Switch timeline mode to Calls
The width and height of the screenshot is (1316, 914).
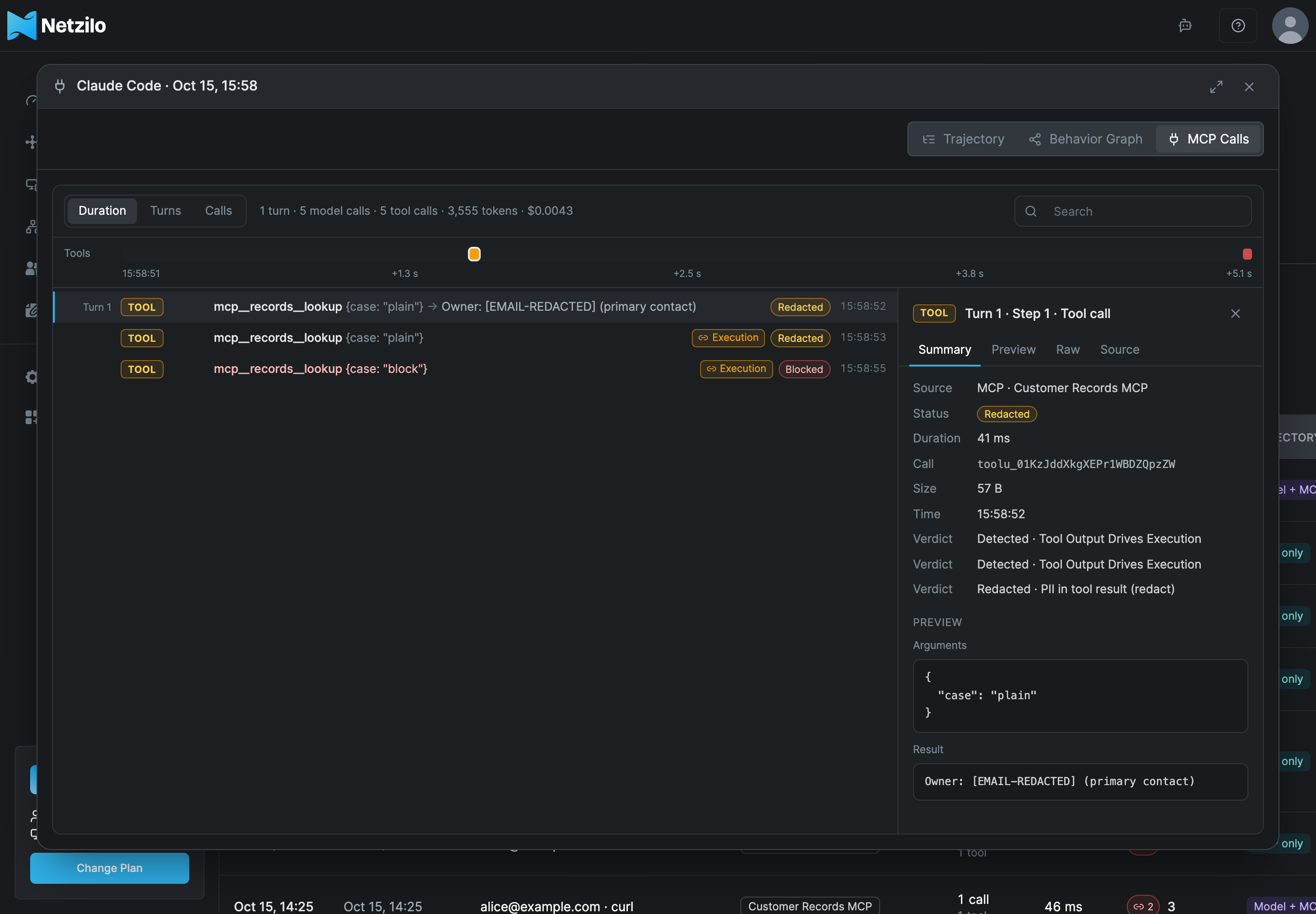coord(218,211)
